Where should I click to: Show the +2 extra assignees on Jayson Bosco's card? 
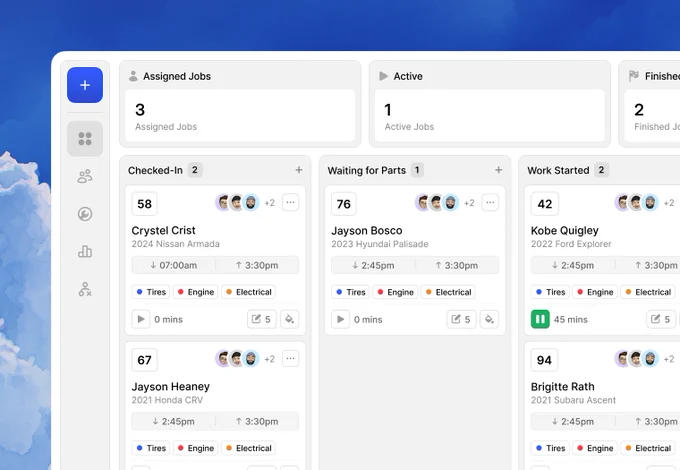(x=469, y=203)
